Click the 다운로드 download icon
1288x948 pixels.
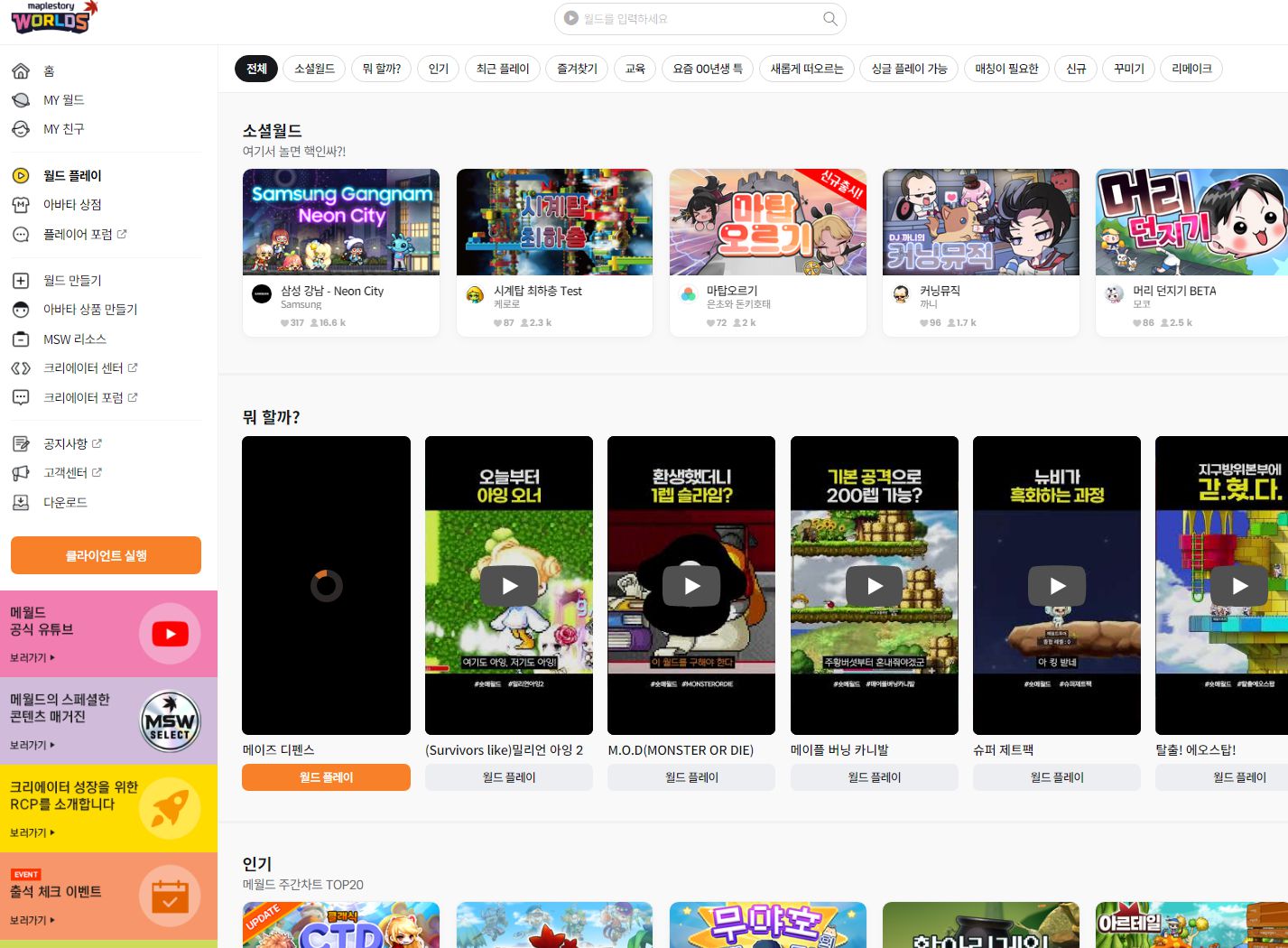click(x=21, y=503)
